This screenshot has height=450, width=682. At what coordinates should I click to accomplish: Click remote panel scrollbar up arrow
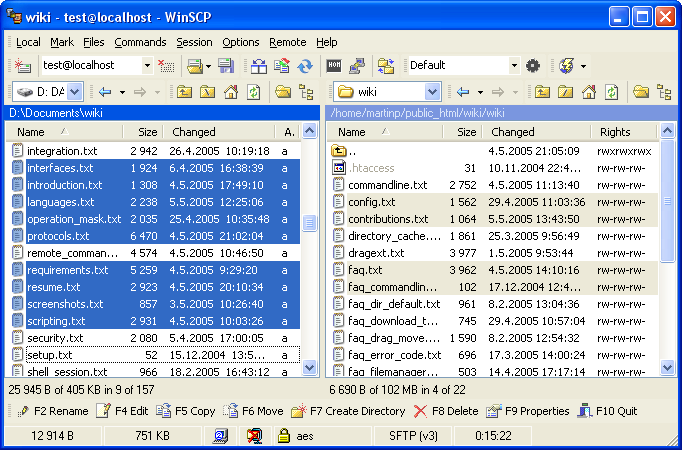point(667,131)
